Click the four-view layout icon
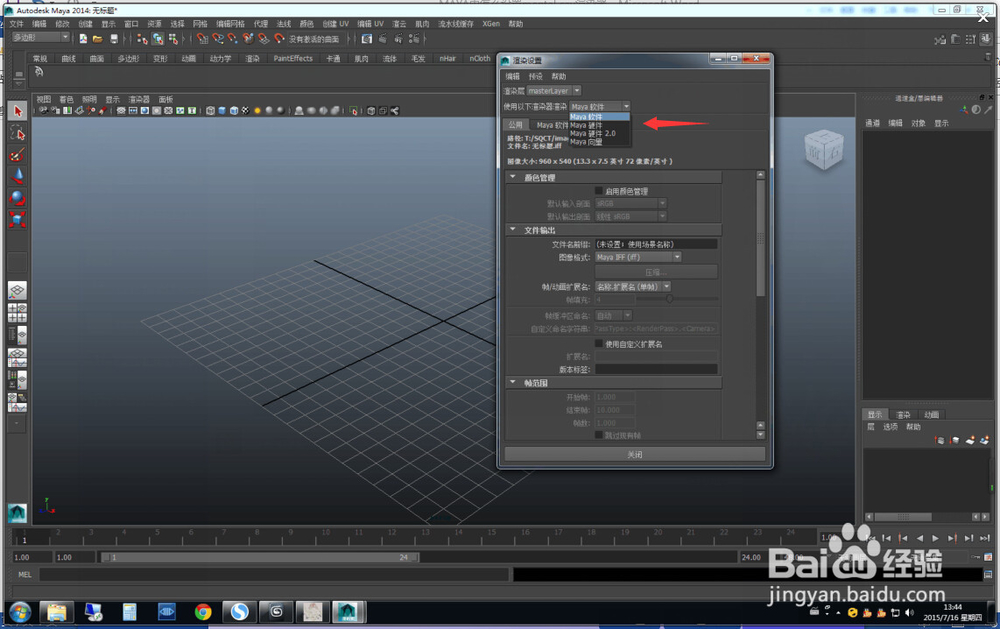 coord(17,313)
